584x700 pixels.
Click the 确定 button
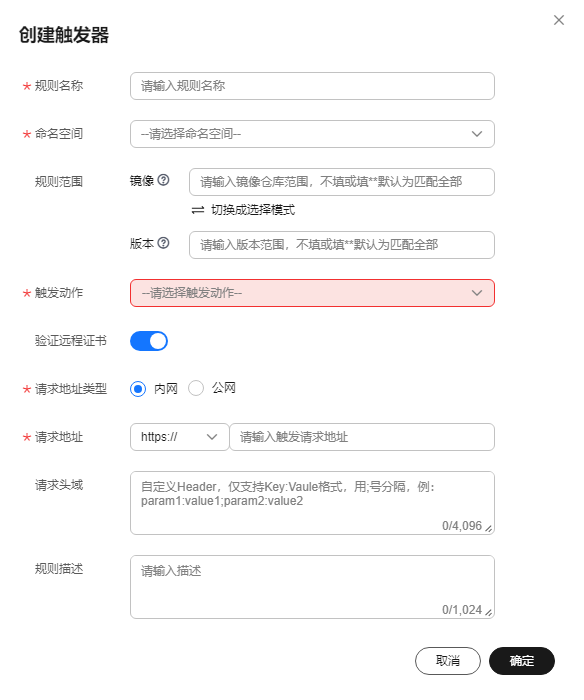pos(522,661)
